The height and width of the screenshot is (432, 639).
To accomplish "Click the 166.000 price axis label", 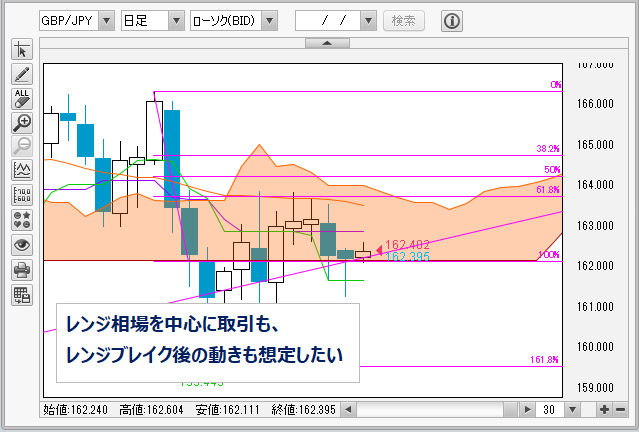I will click(595, 104).
